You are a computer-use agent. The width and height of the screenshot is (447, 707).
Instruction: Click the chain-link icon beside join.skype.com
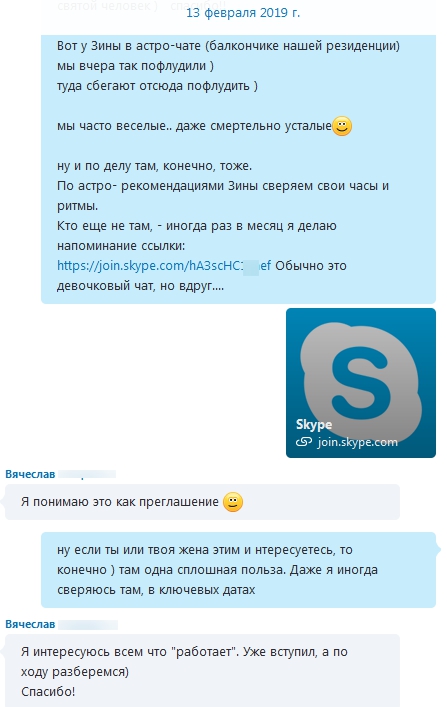click(x=304, y=442)
